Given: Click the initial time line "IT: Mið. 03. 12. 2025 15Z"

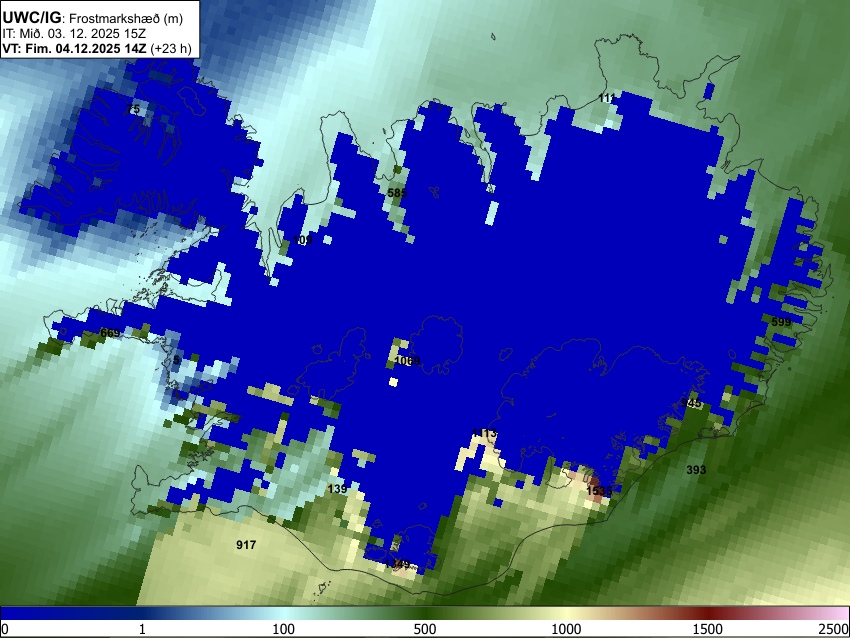Looking at the screenshot, I should click(x=74, y=34).
